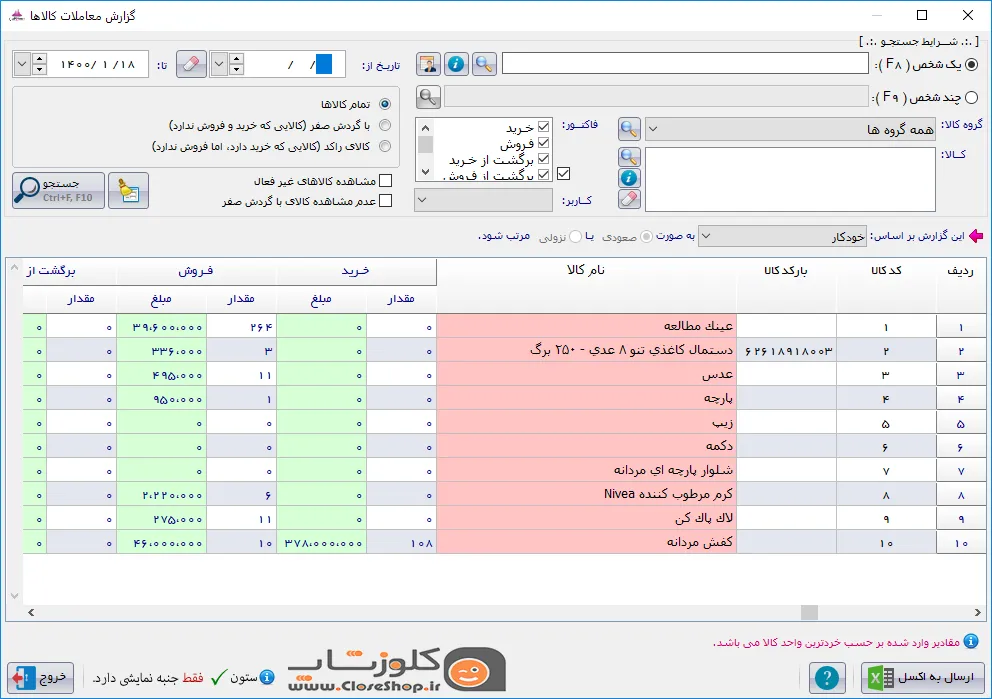
Task: Click the خروج exit button
Action: (40, 678)
